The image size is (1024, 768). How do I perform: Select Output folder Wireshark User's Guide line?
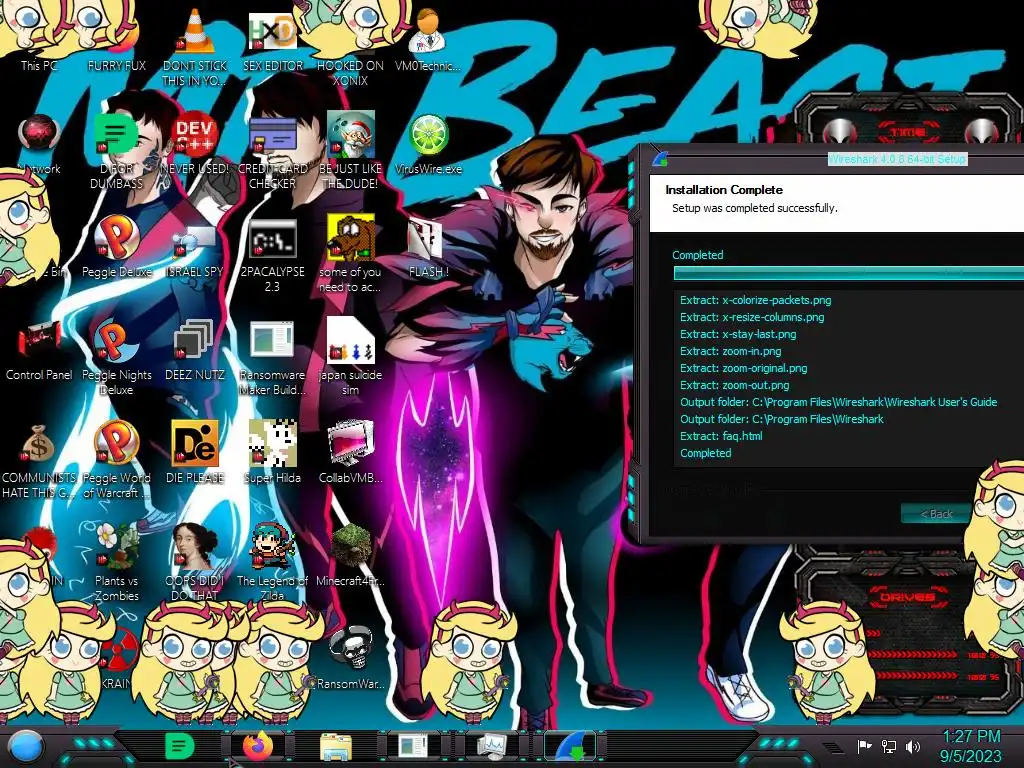[x=839, y=402]
